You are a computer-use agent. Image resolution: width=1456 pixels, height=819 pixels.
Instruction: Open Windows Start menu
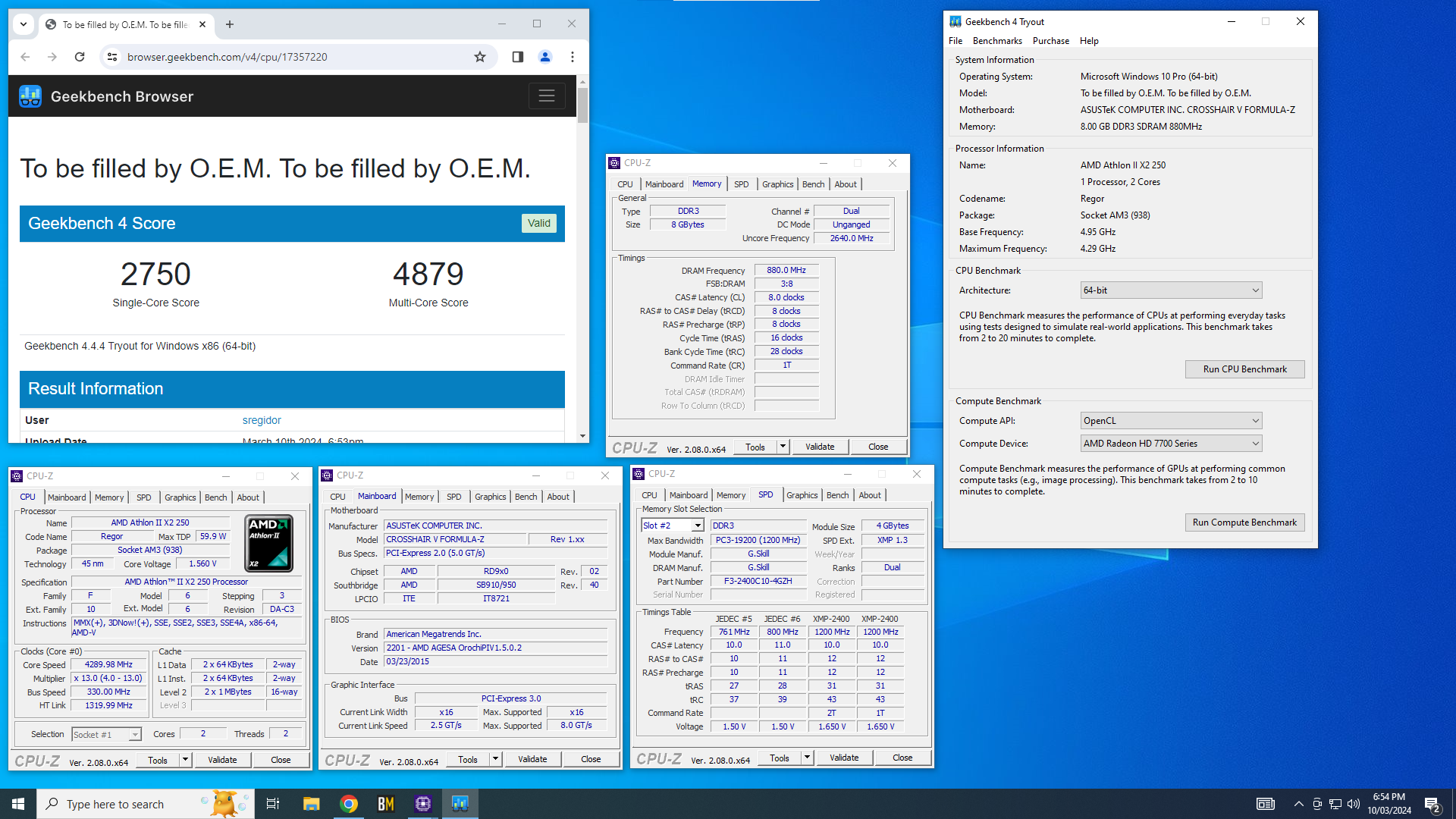[x=18, y=804]
